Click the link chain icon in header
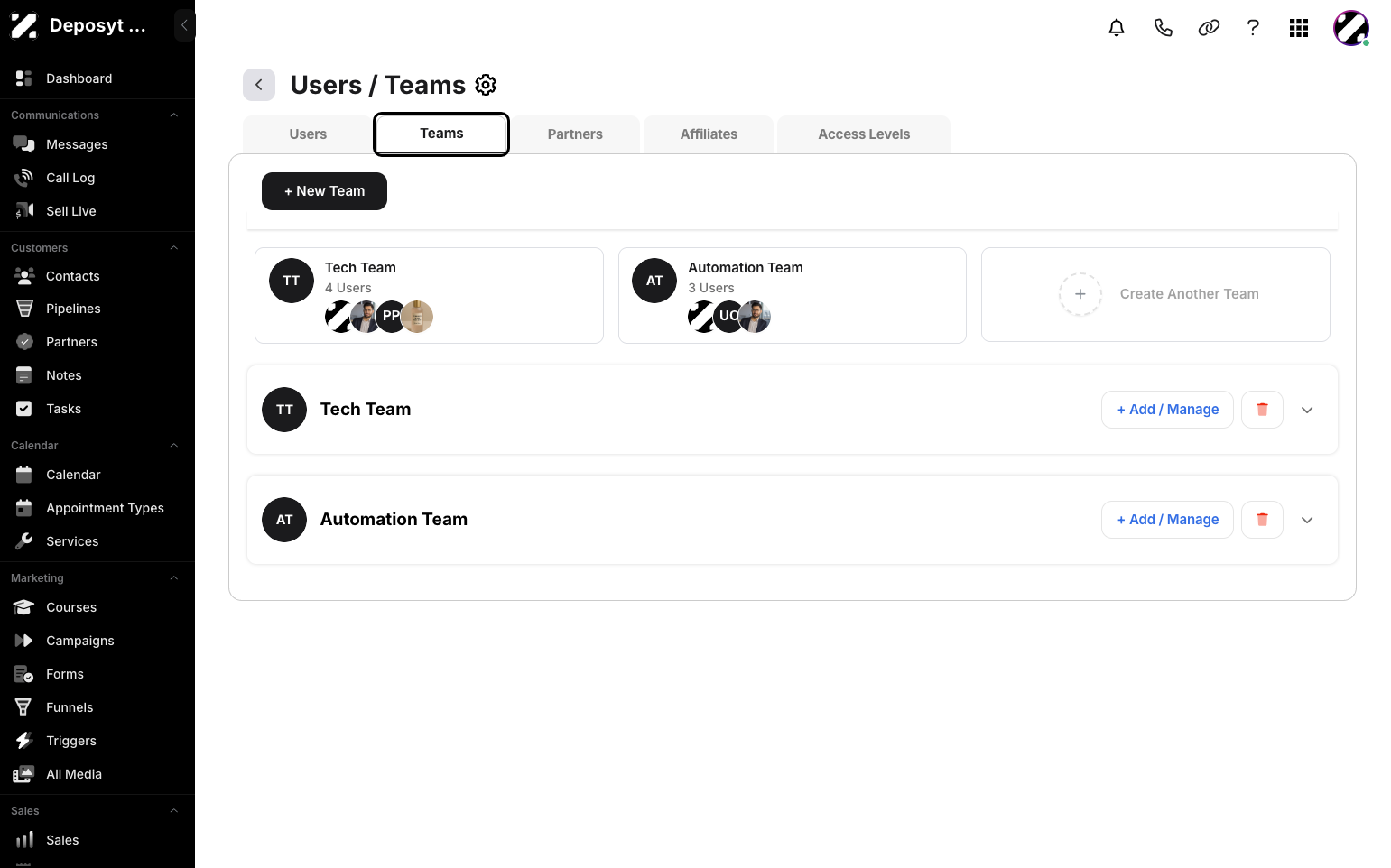The width and height of the screenshot is (1391, 868). [x=1209, y=28]
